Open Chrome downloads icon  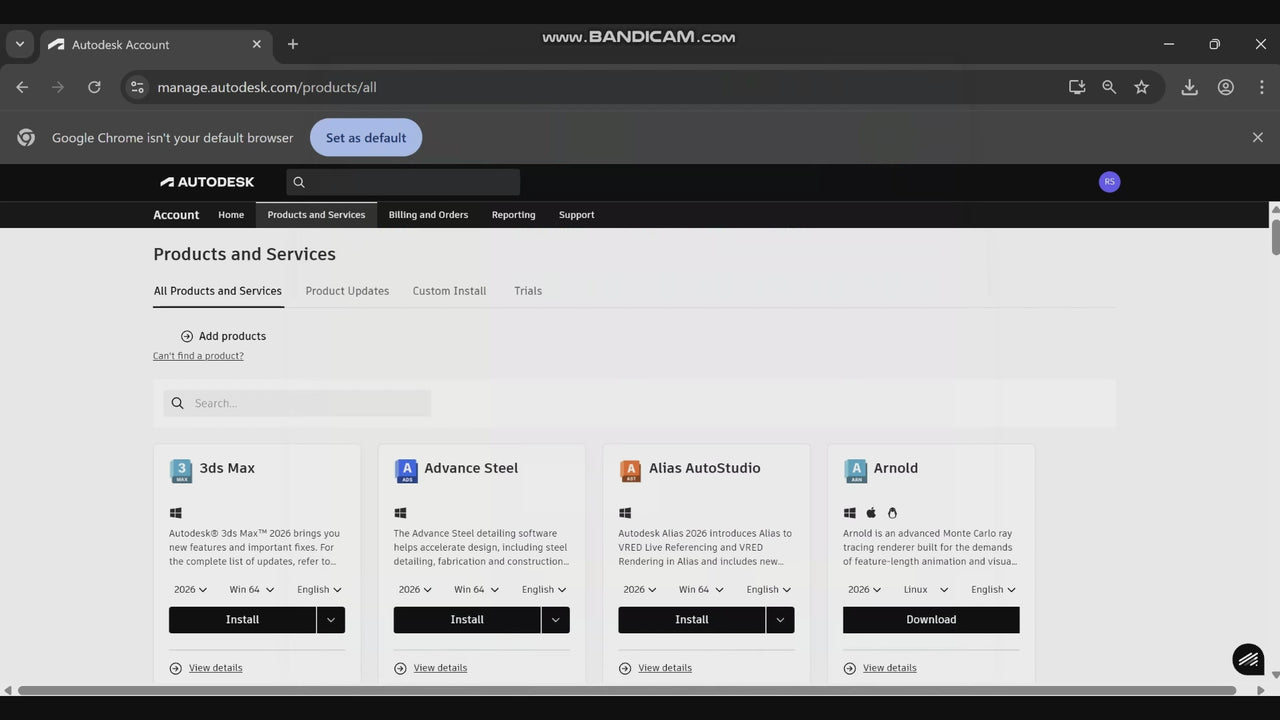point(1189,87)
